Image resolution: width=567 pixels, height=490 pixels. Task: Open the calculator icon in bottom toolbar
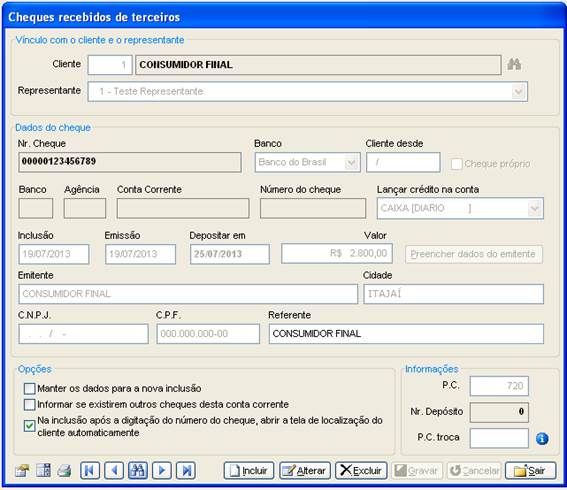[x=43, y=470]
